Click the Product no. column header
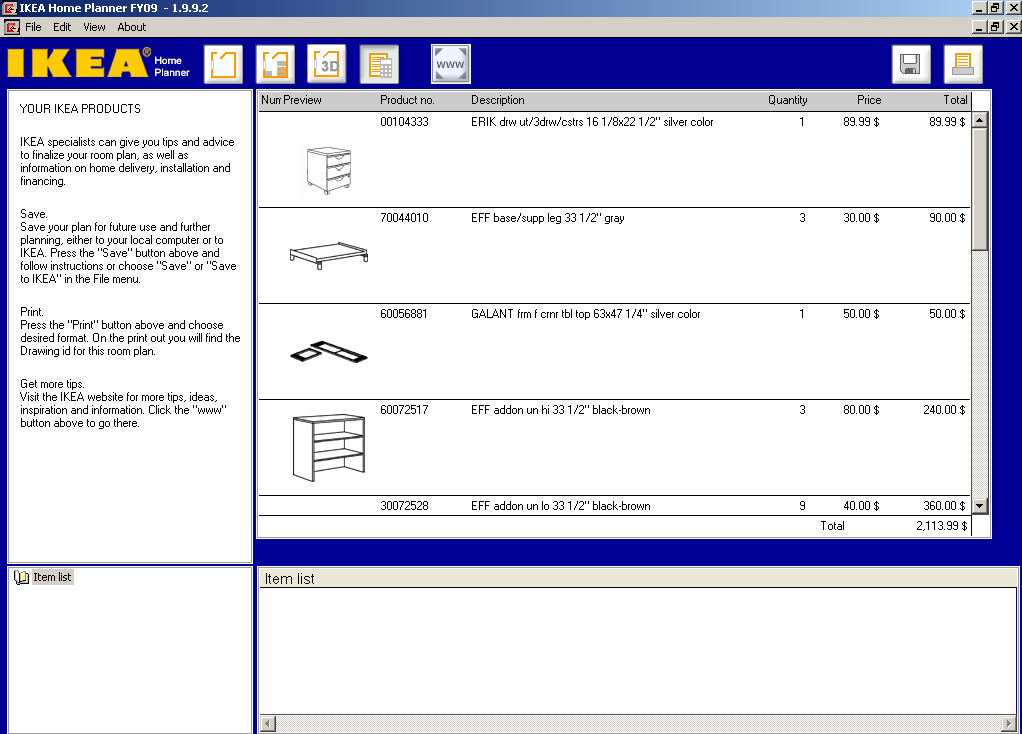This screenshot has width=1022, height=734. [407, 100]
